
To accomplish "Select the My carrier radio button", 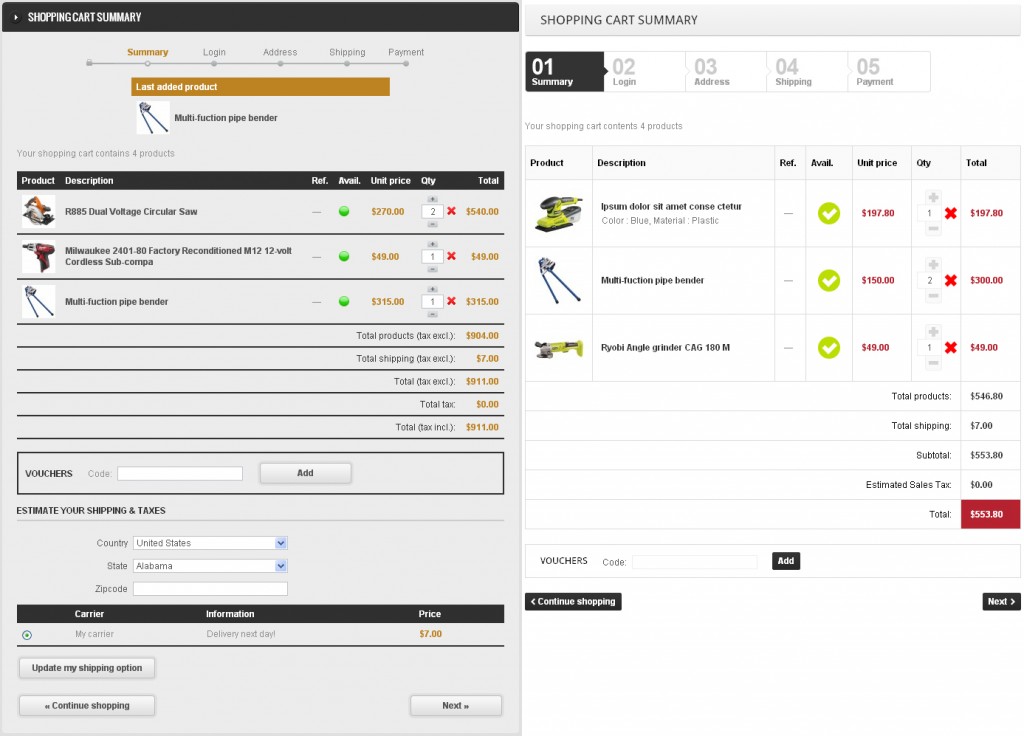I will click(27, 635).
